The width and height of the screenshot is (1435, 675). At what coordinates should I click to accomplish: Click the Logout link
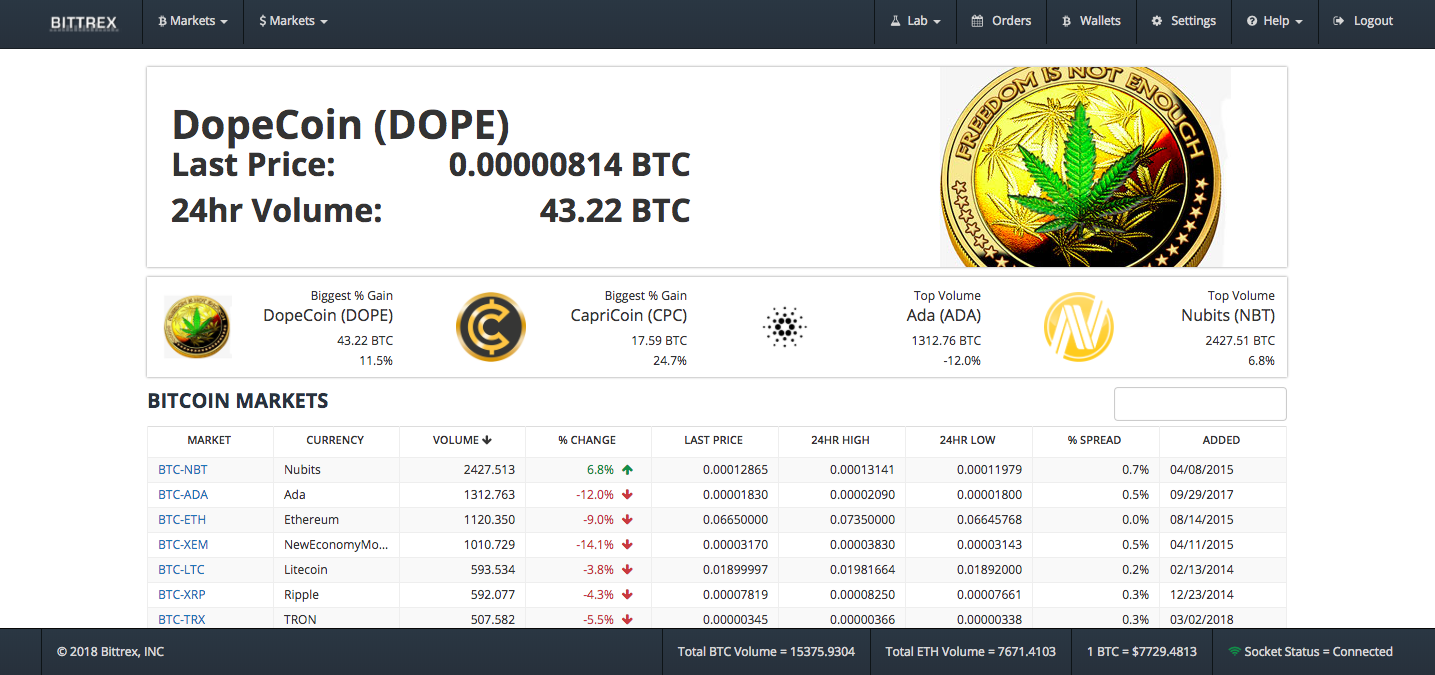(x=1364, y=21)
